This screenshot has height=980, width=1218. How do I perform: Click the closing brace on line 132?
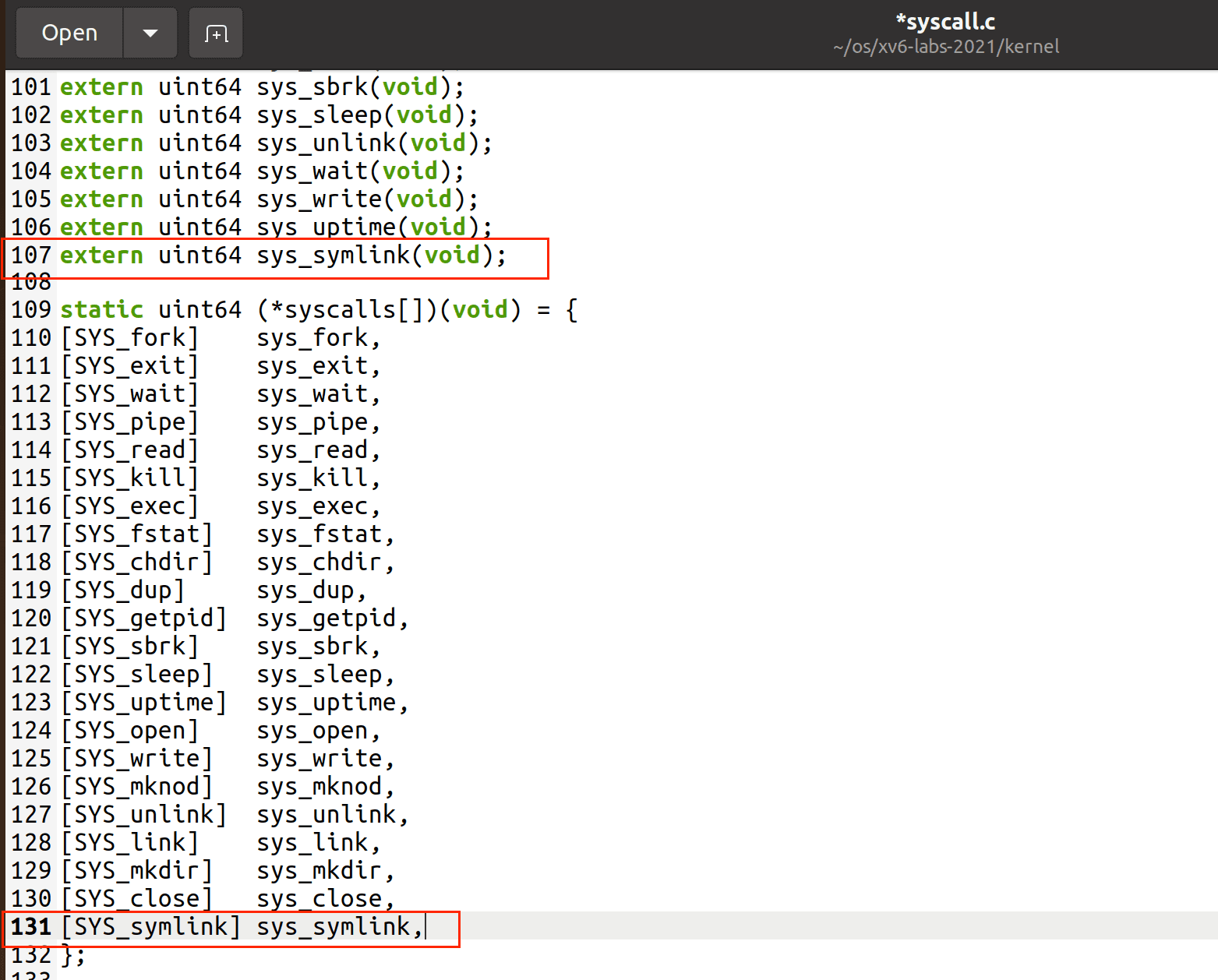68,955
